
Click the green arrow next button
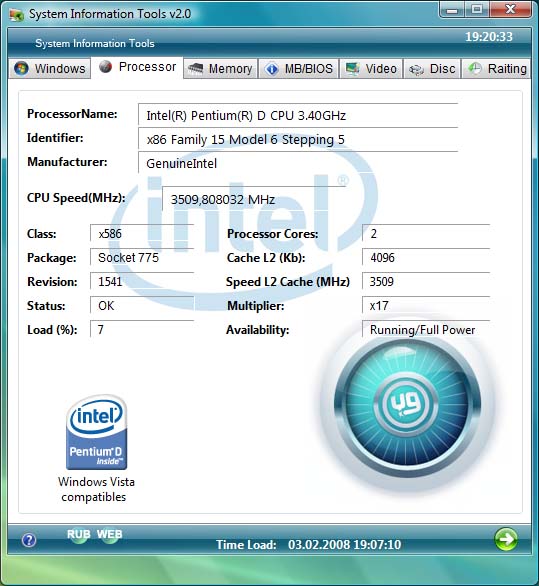(x=506, y=539)
